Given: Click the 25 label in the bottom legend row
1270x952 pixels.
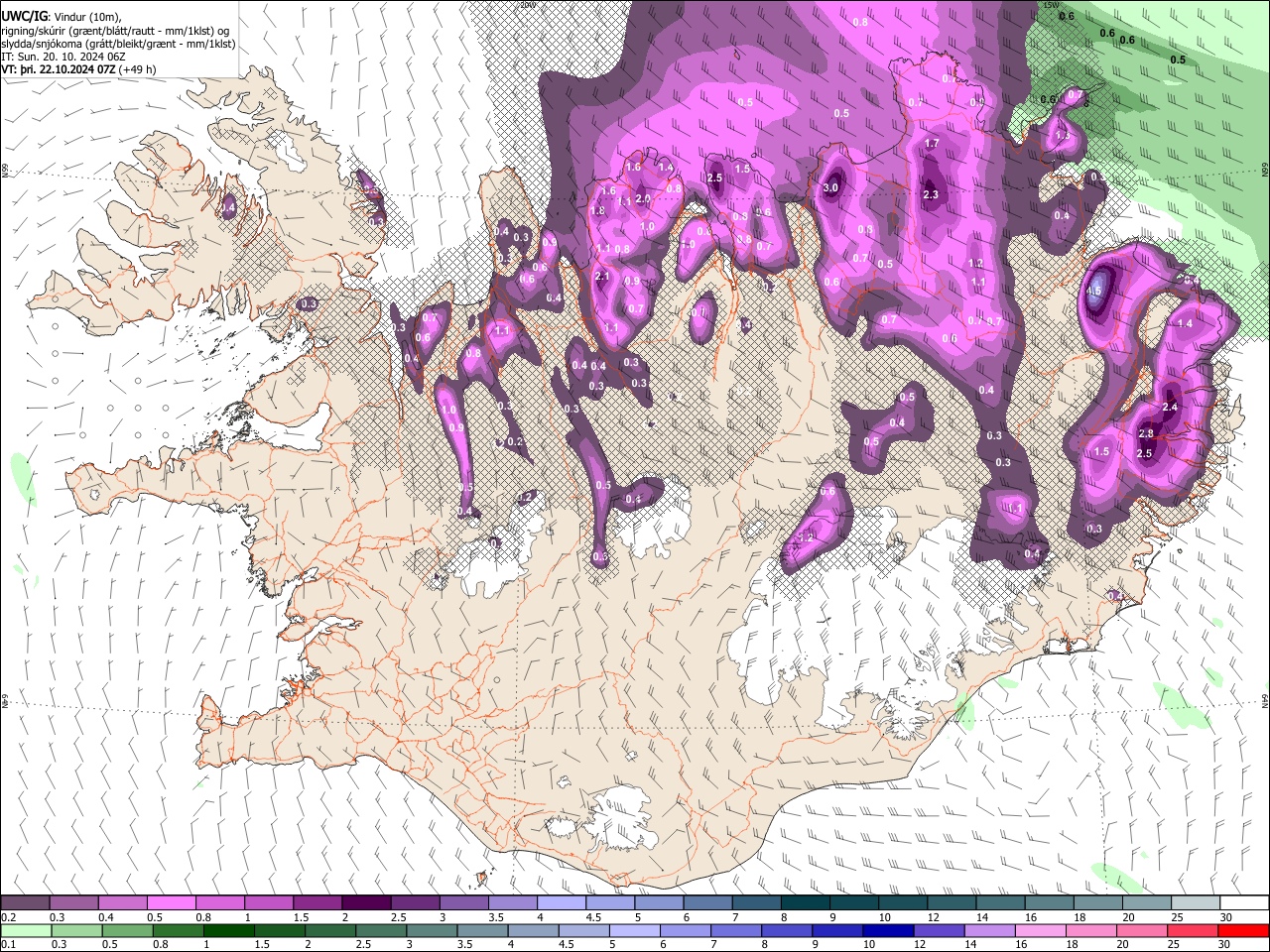Looking at the screenshot, I should (x=1175, y=945).
